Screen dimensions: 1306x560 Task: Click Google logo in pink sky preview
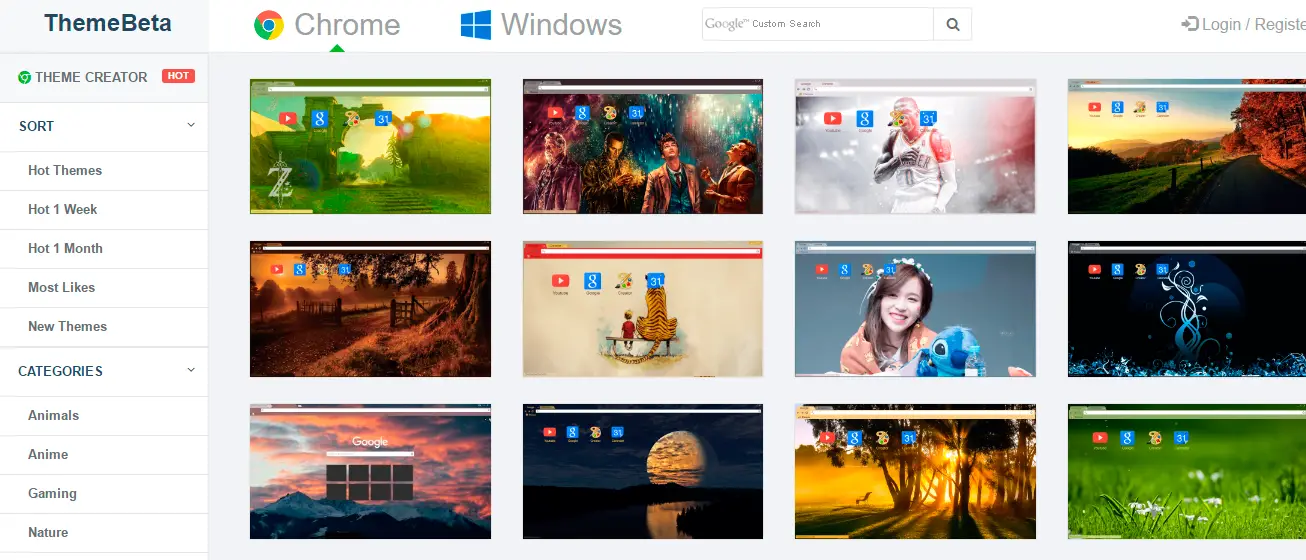pyautogui.click(x=370, y=441)
